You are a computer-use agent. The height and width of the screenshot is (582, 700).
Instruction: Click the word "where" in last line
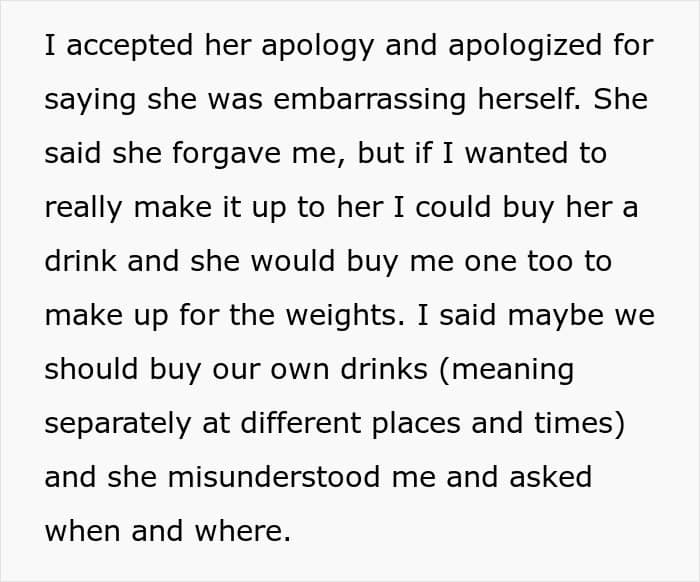pos(242,531)
